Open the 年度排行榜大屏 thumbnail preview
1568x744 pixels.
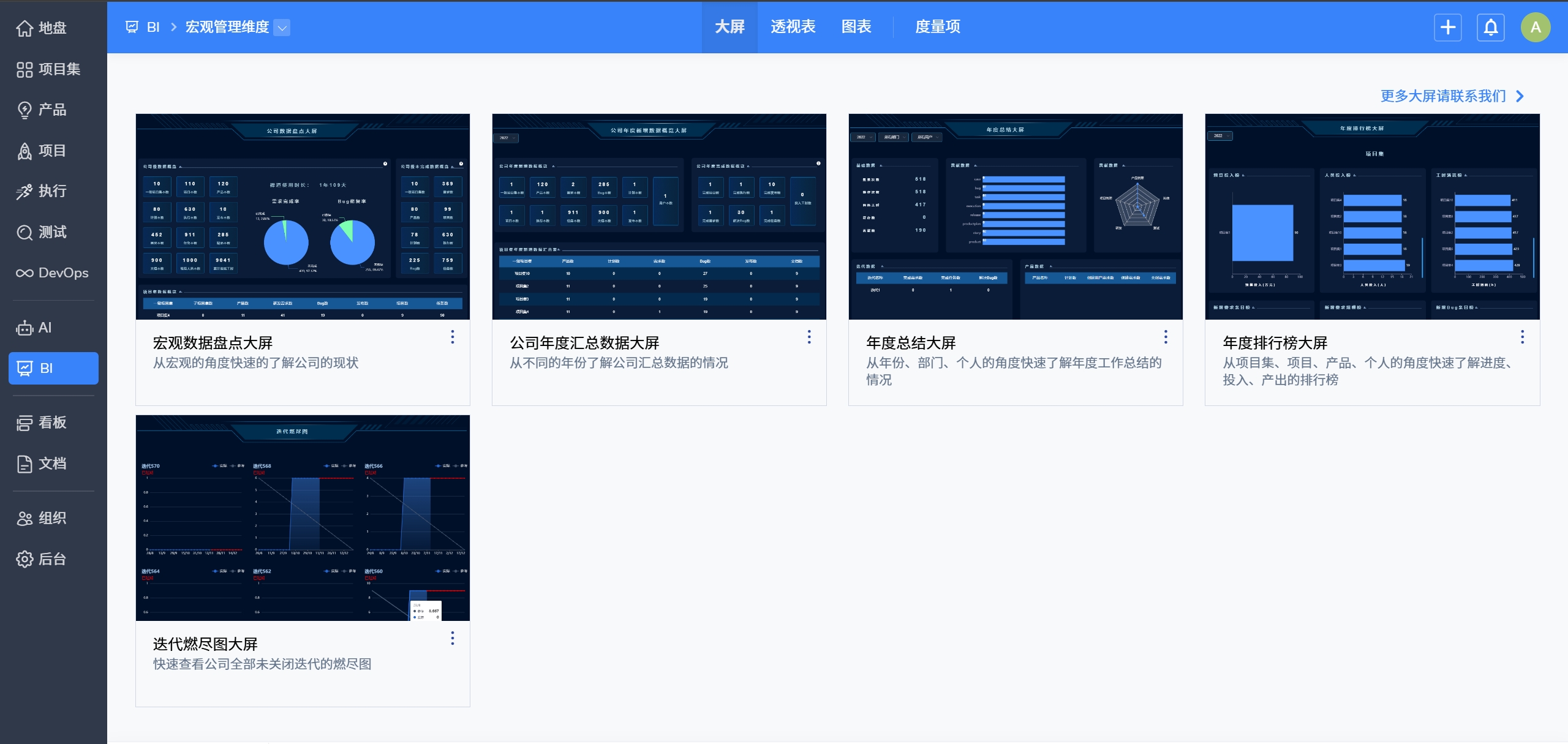1372,217
